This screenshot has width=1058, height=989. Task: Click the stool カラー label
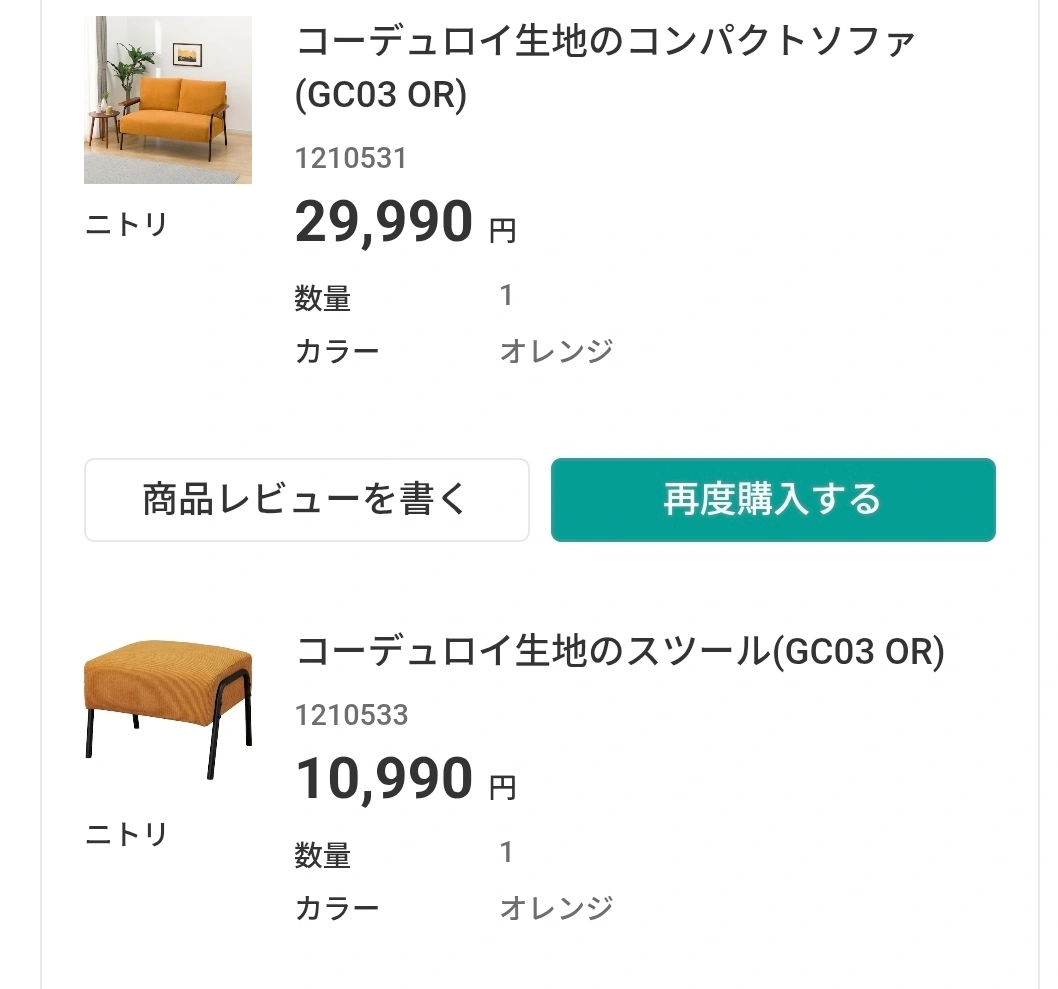pyautogui.click(x=337, y=908)
